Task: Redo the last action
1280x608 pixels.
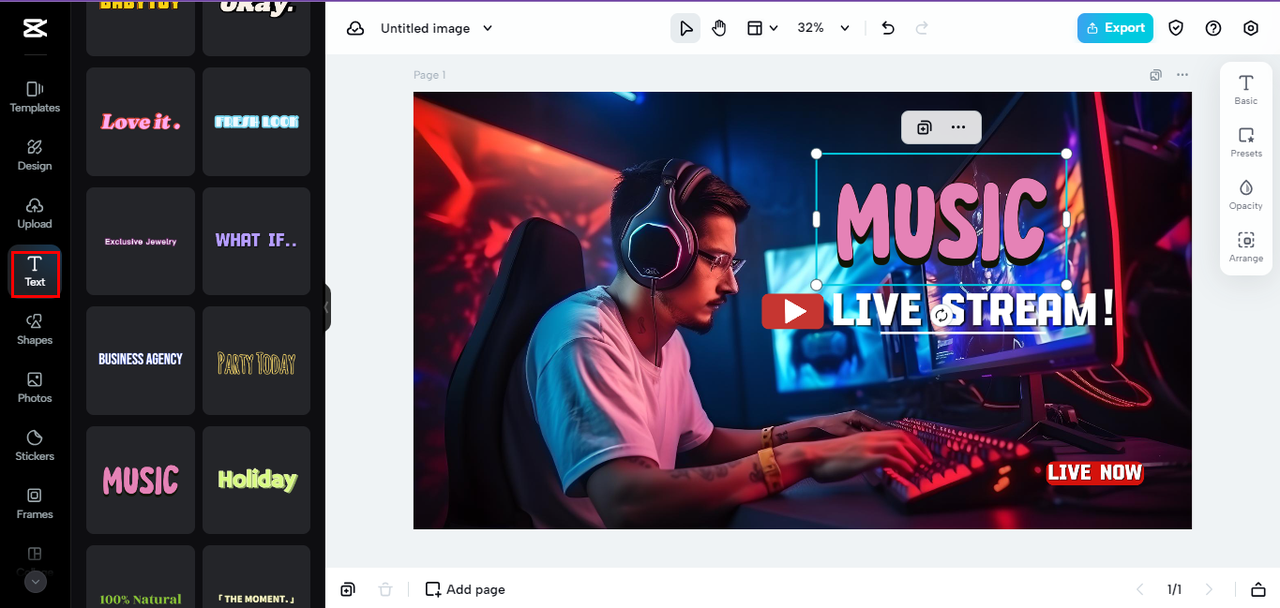Action: coord(922,28)
